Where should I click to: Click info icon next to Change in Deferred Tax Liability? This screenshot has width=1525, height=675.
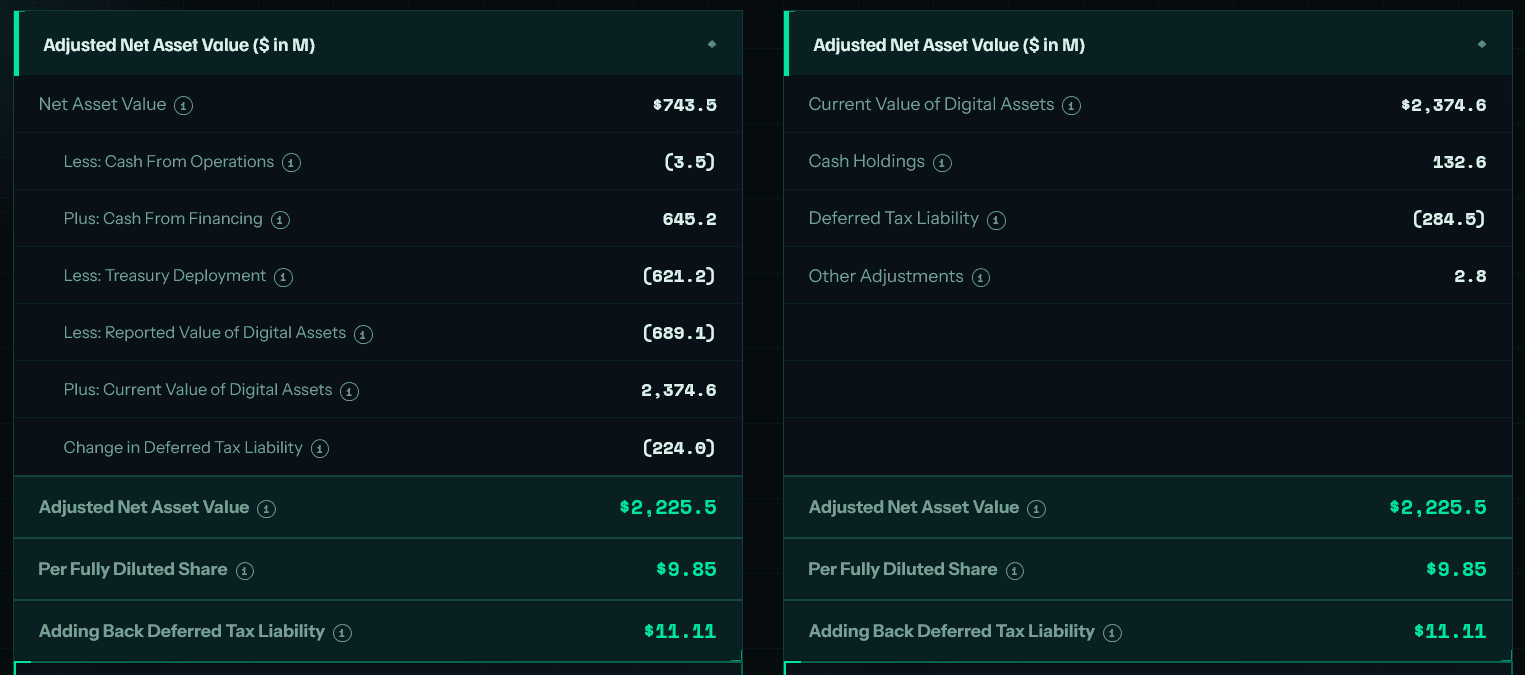319,448
